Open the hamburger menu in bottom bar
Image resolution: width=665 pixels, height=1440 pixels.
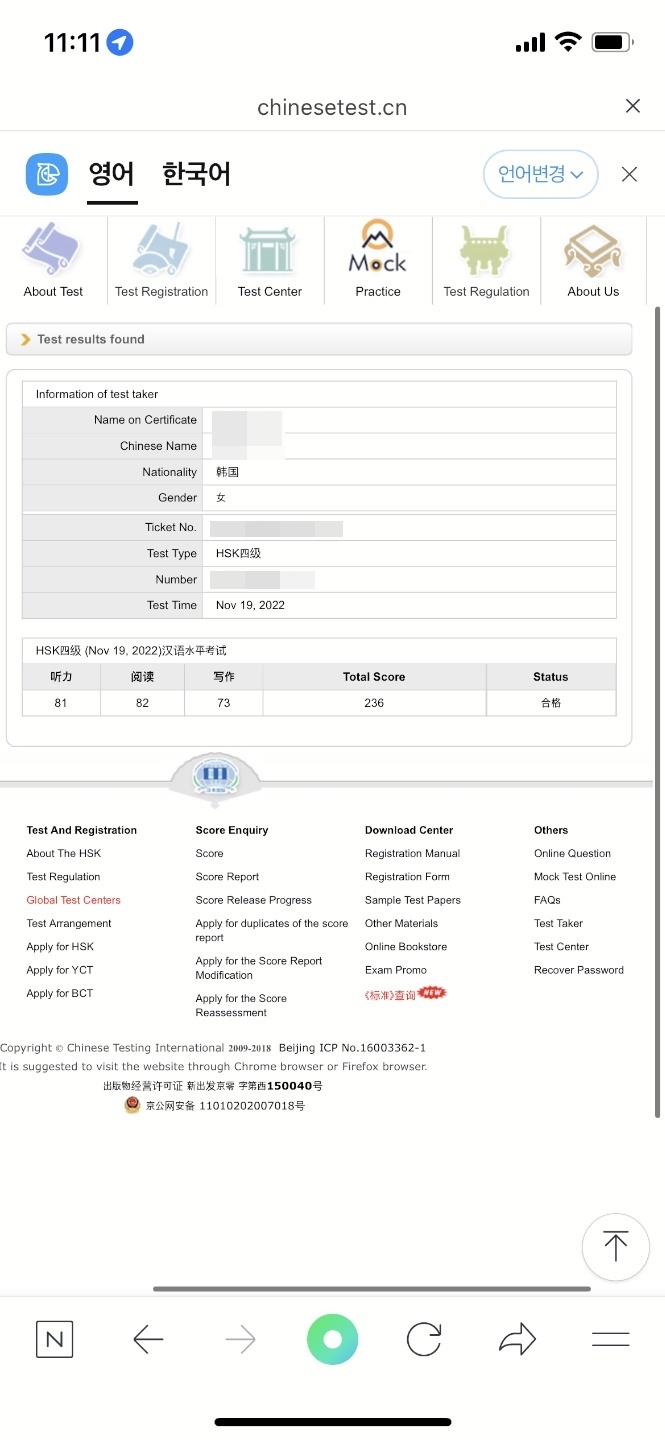tap(610, 1340)
